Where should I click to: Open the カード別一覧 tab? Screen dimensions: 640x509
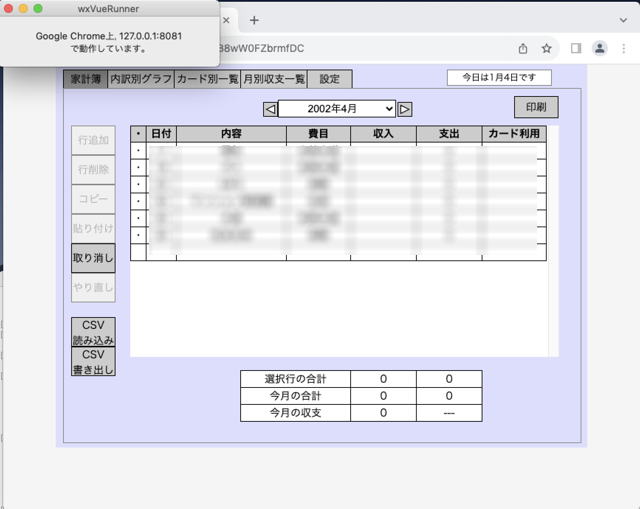207,79
